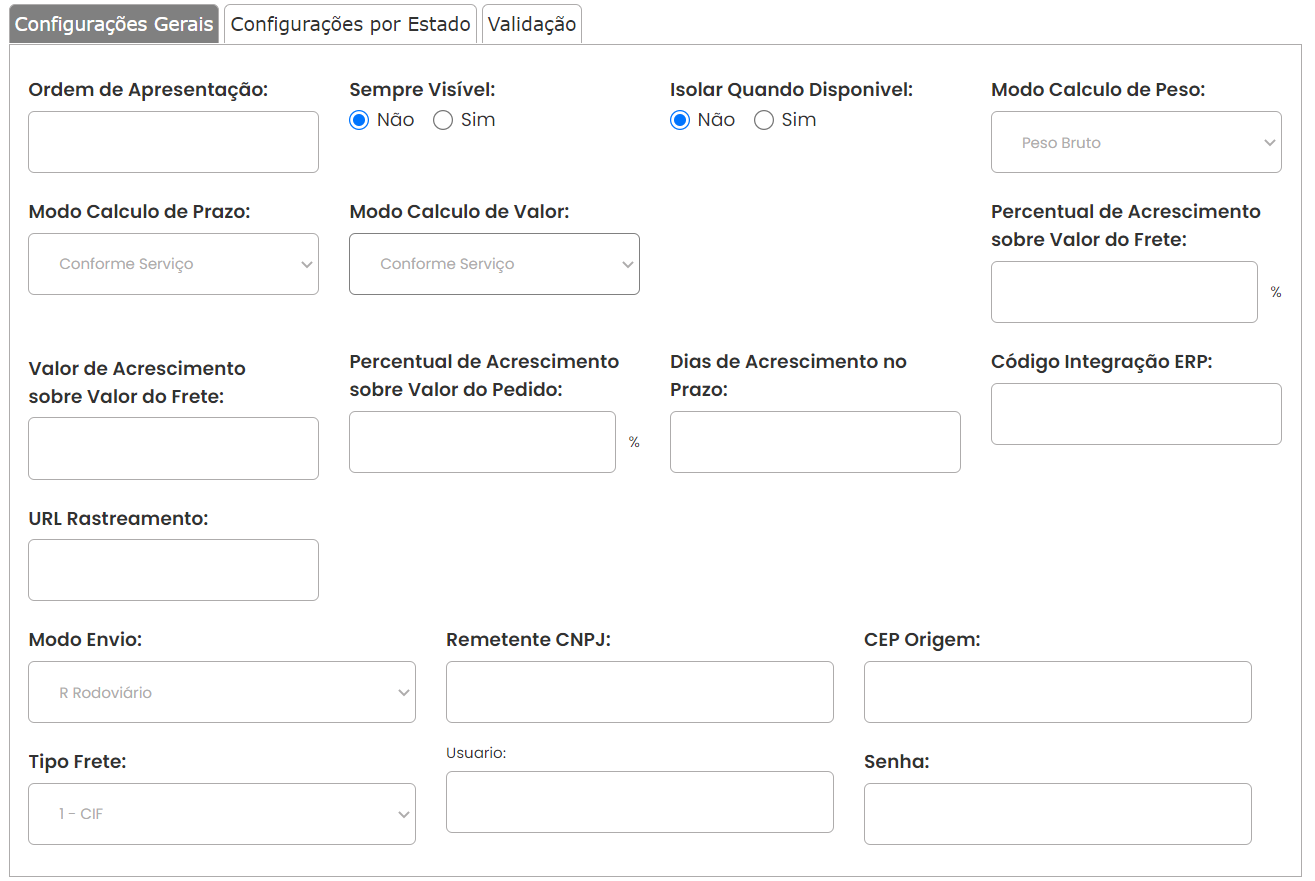The height and width of the screenshot is (881, 1315).
Task: Select Não for Sempre Visível
Action: 359,120
